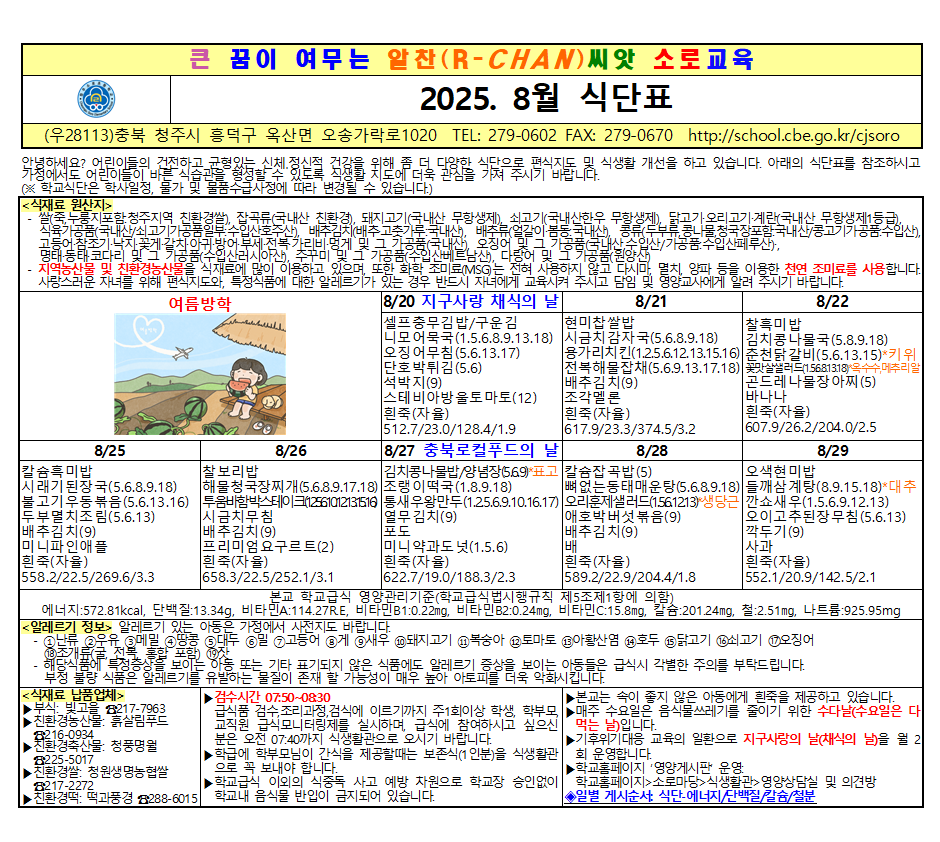Select '찰흑미밥' in the 8/22 cell
Image resolution: width=940 pixels, height=842 pixels.
pyautogui.click(x=773, y=324)
